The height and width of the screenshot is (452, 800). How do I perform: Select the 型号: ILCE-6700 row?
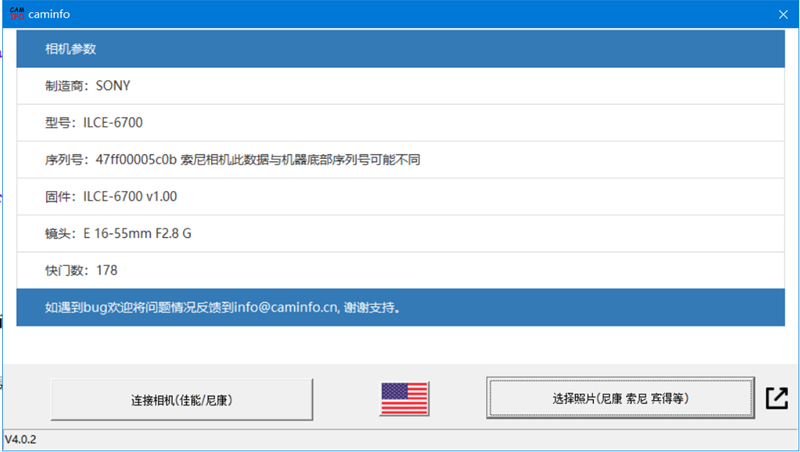click(x=401, y=123)
